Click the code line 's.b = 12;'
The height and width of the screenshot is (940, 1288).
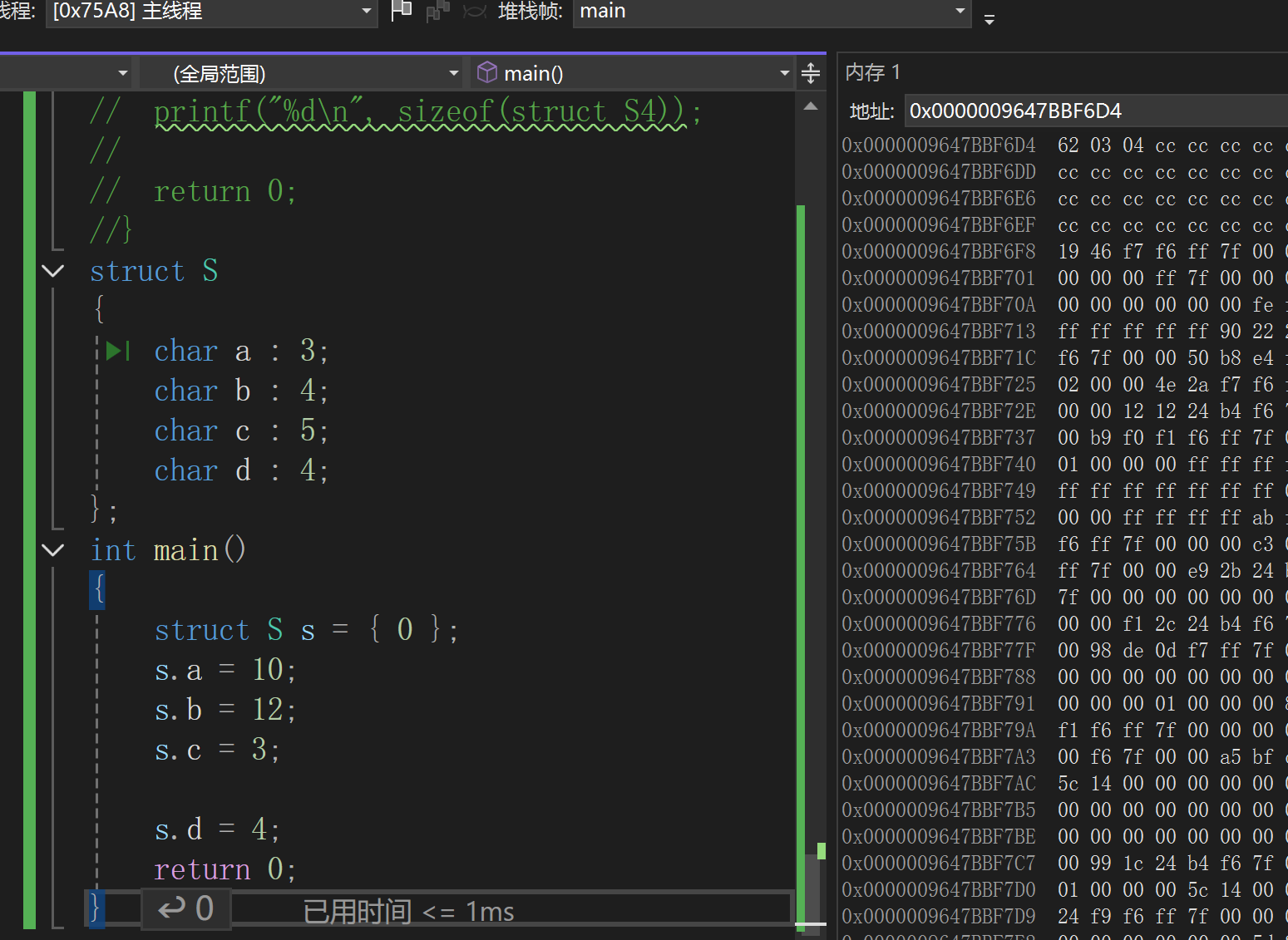[x=225, y=710]
